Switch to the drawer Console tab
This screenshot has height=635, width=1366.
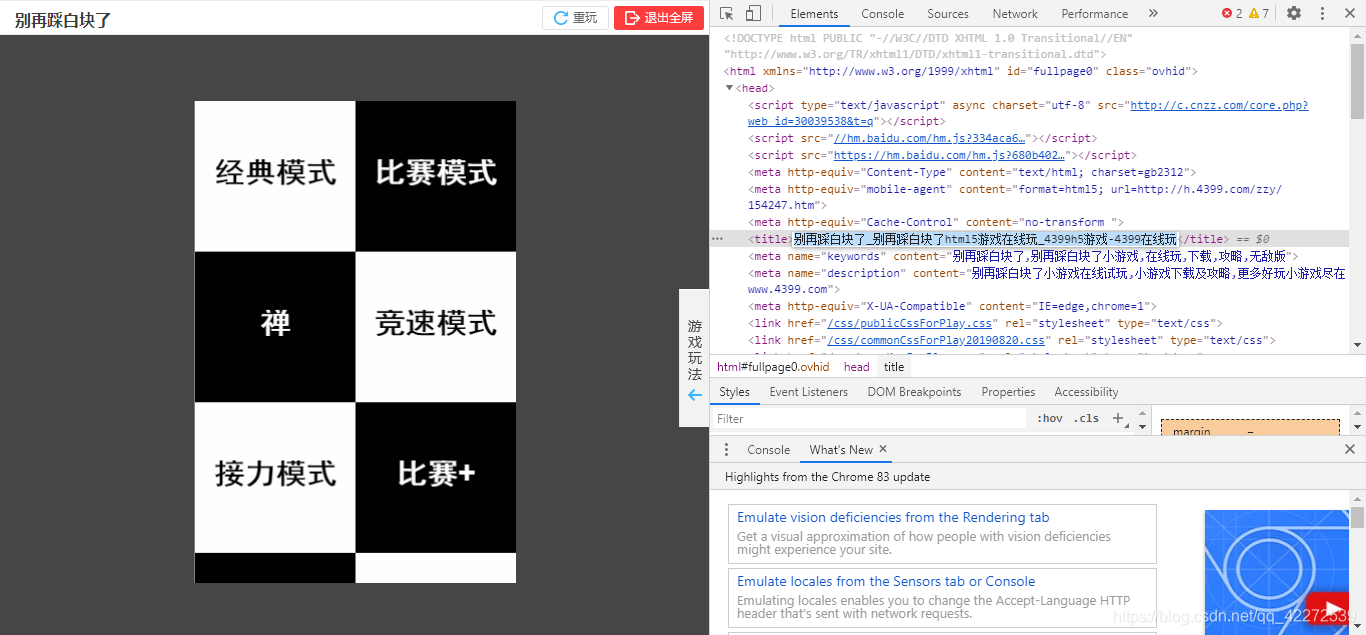coord(768,450)
